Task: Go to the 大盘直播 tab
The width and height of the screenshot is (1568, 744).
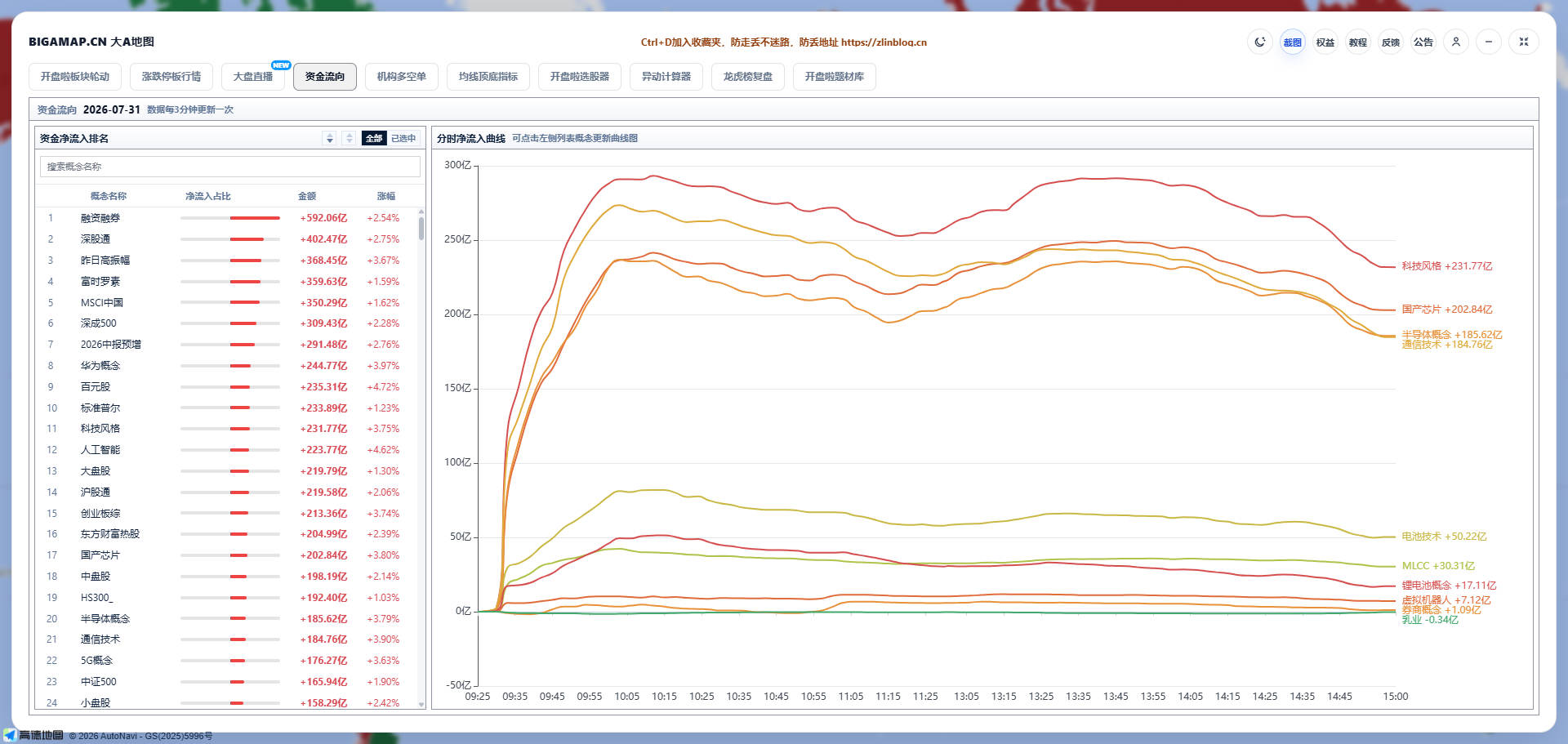Action: coord(253,77)
